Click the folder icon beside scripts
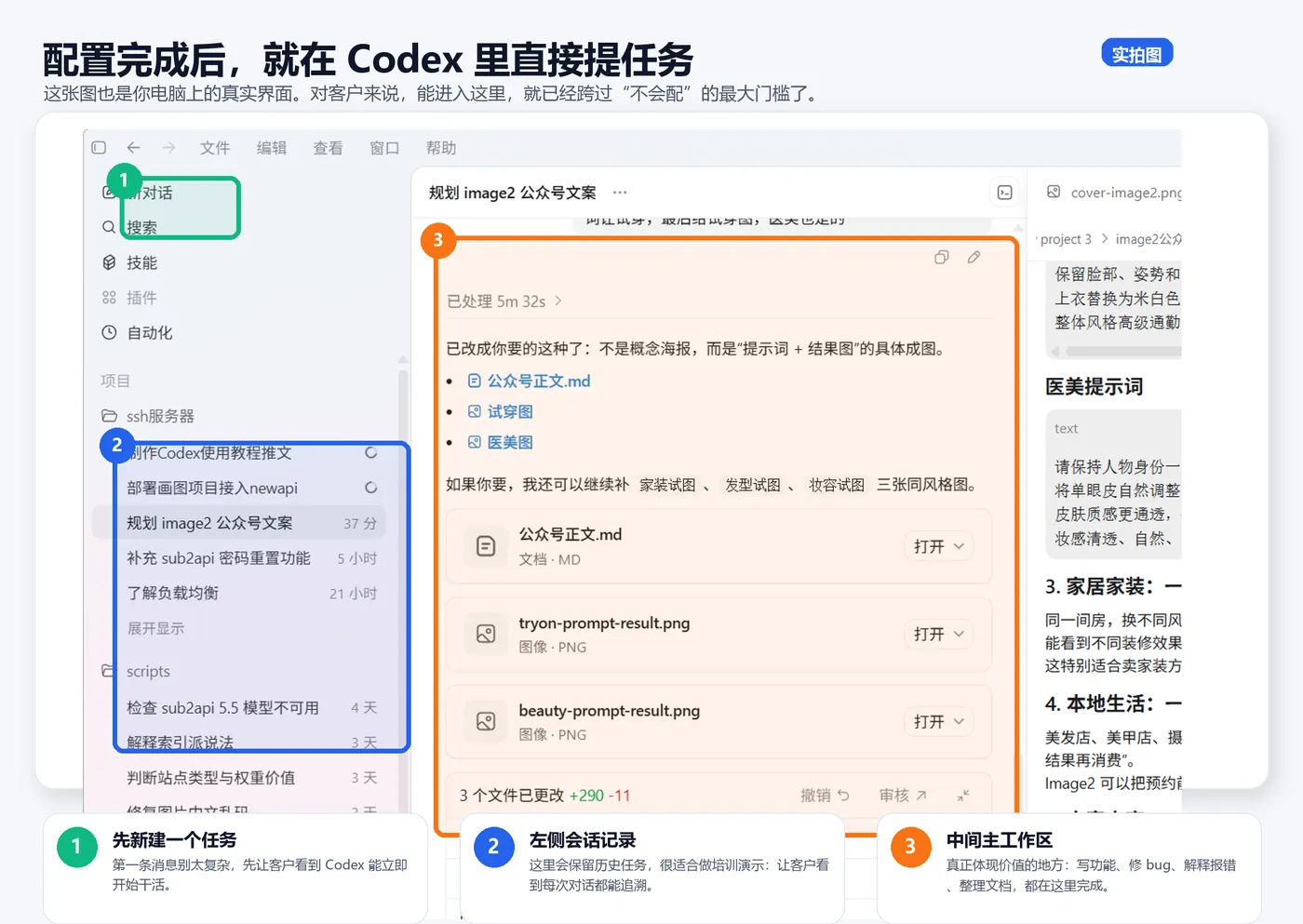 pyautogui.click(x=109, y=671)
